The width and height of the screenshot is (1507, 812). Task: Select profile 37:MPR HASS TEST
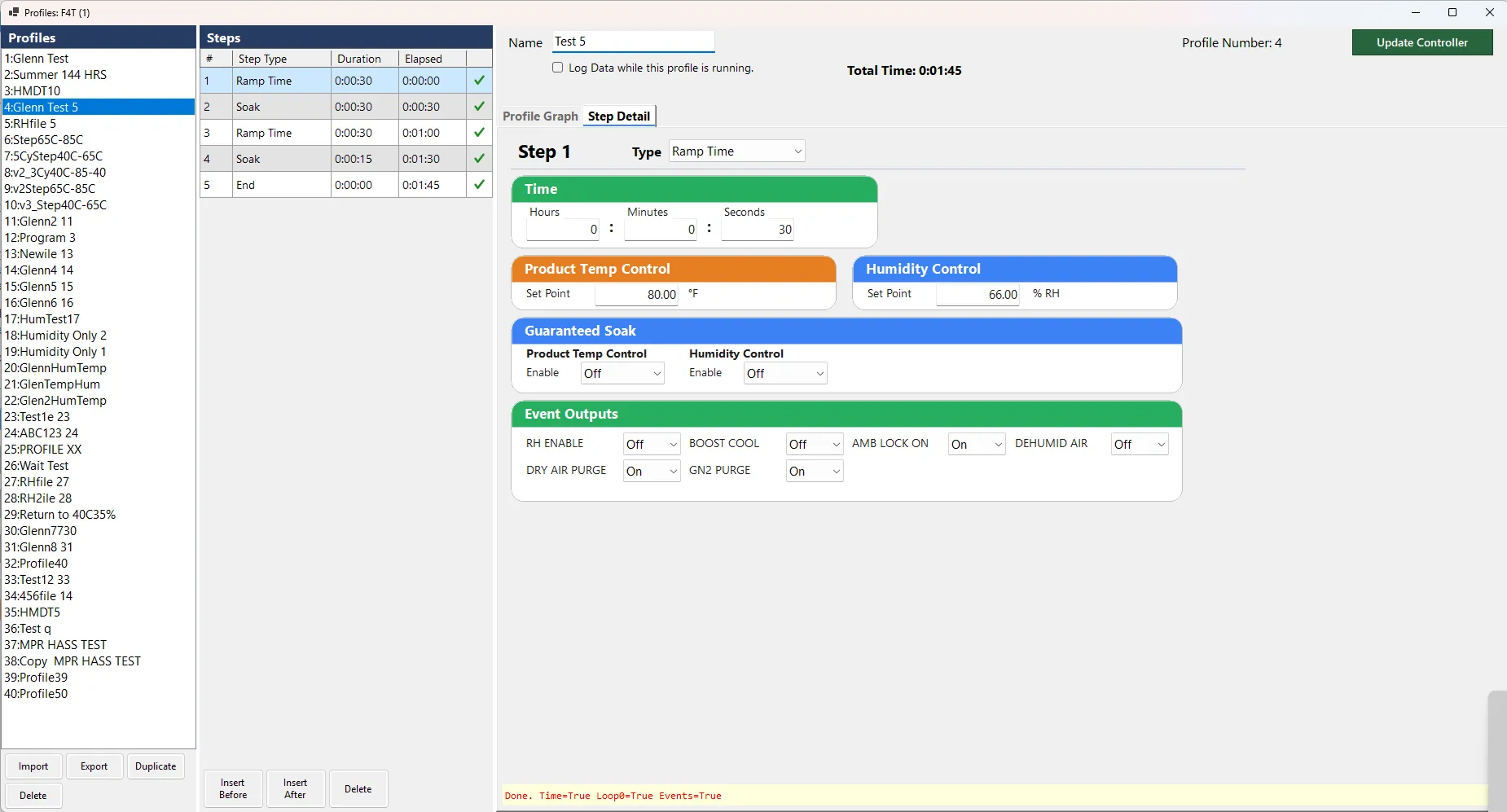pos(99,644)
